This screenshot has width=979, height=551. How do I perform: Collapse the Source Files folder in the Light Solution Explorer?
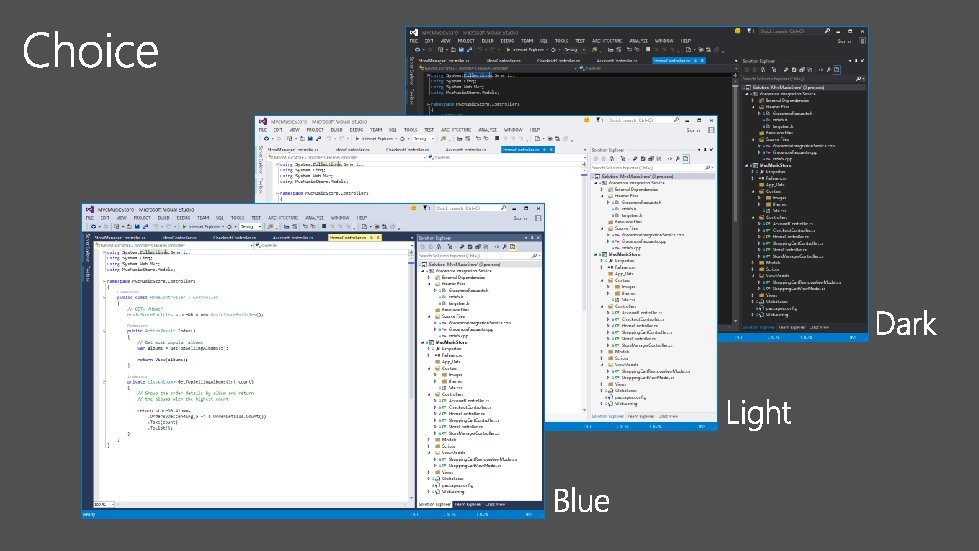[603, 228]
